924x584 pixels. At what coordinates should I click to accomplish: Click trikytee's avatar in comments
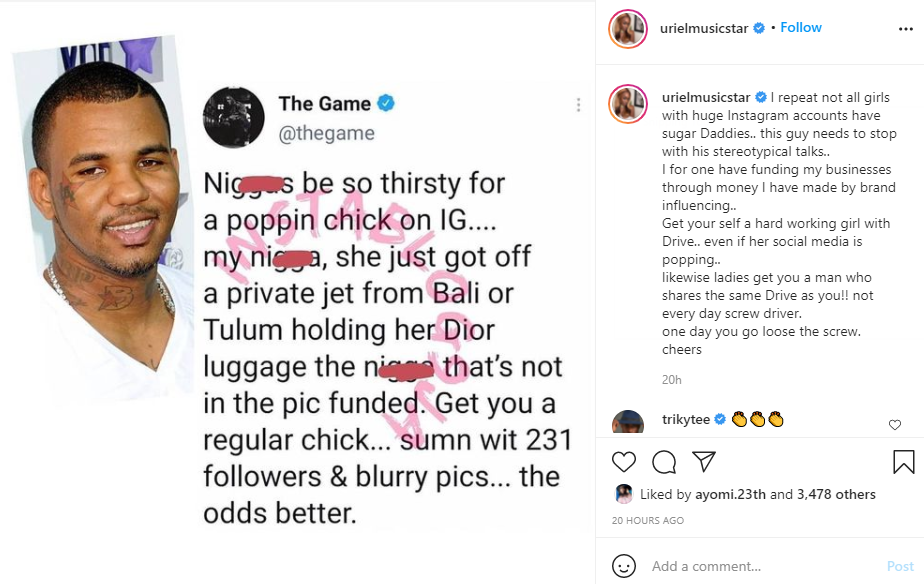click(628, 422)
